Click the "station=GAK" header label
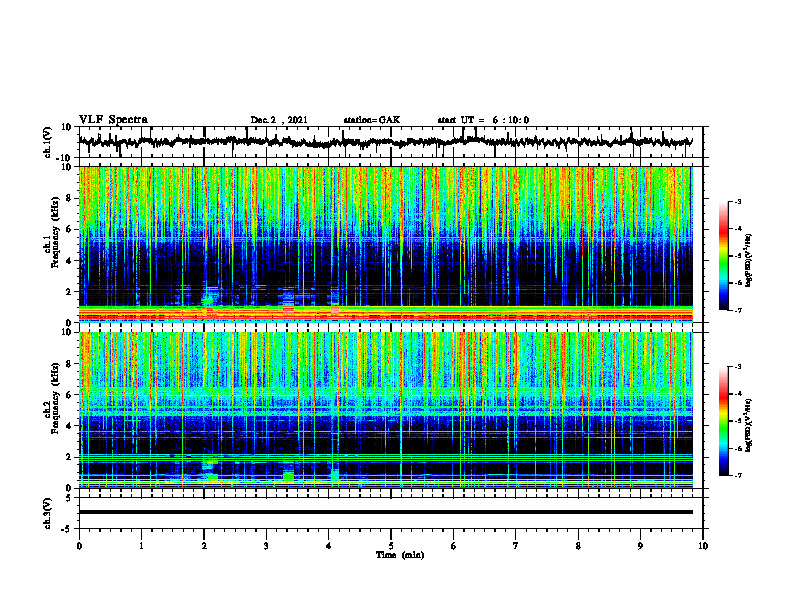This screenshot has height=612, width=792. point(372,120)
